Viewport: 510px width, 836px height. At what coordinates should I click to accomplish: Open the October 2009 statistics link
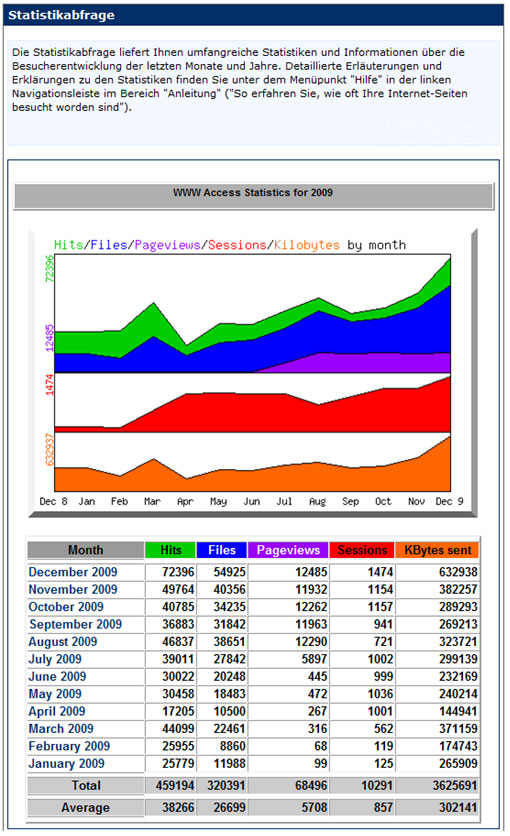pos(66,607)
